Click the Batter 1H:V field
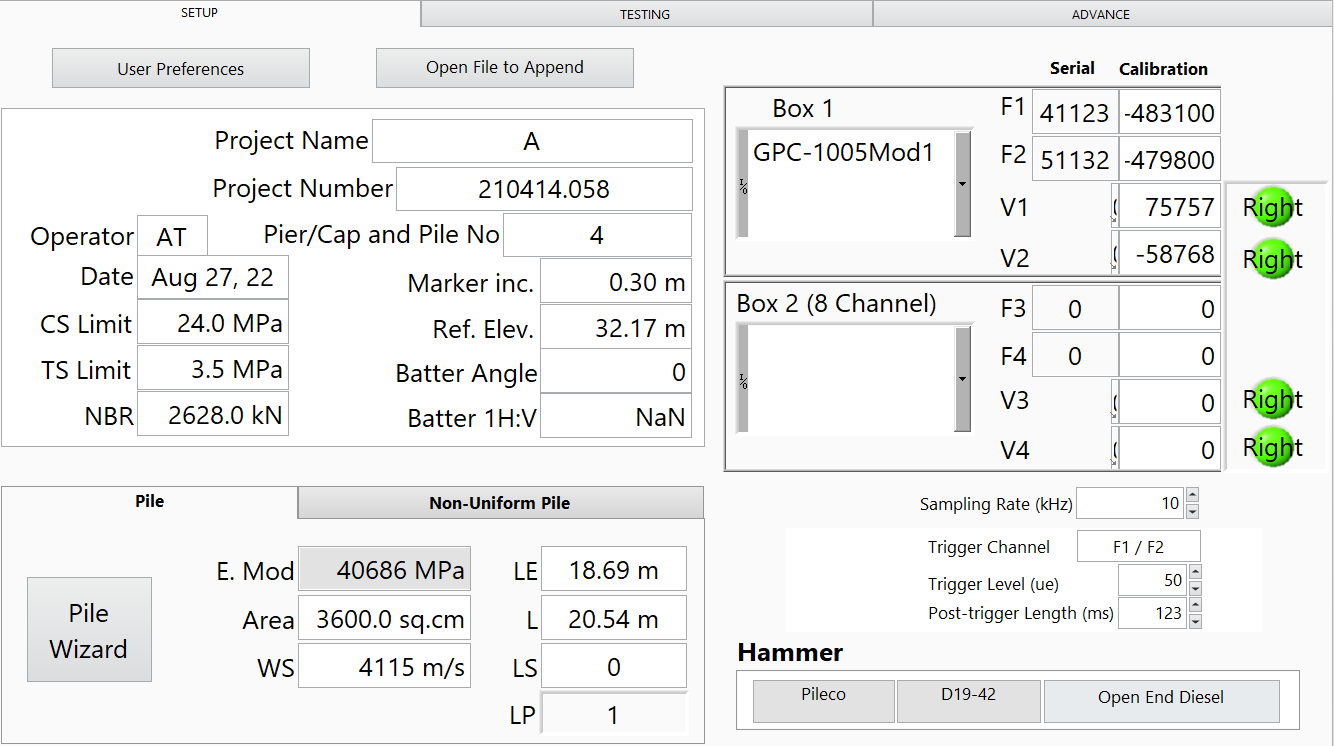The height and width of the screenshot is (746, 1334). coord(616,417)
